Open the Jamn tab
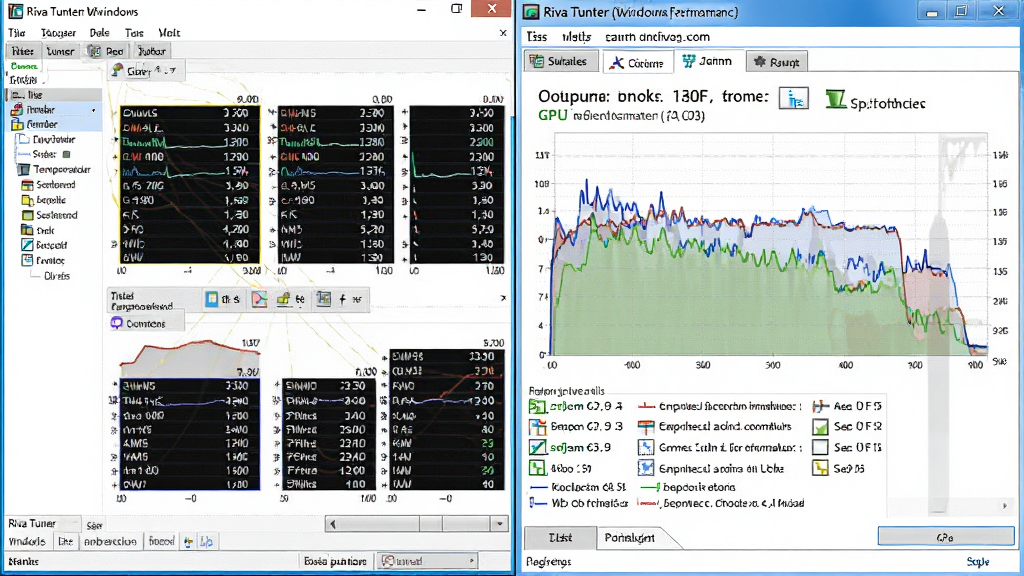 click(x=707, y=61)
